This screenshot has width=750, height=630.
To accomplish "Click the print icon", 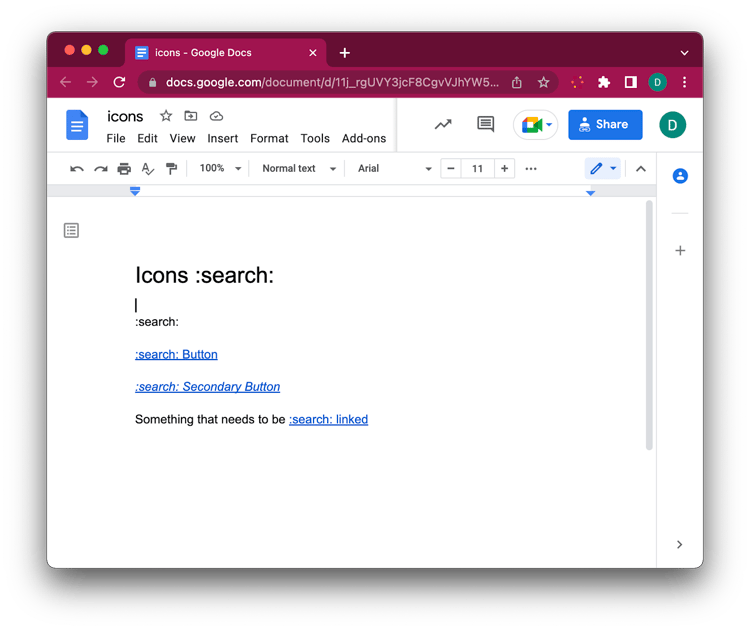I will tap(124, 169).
